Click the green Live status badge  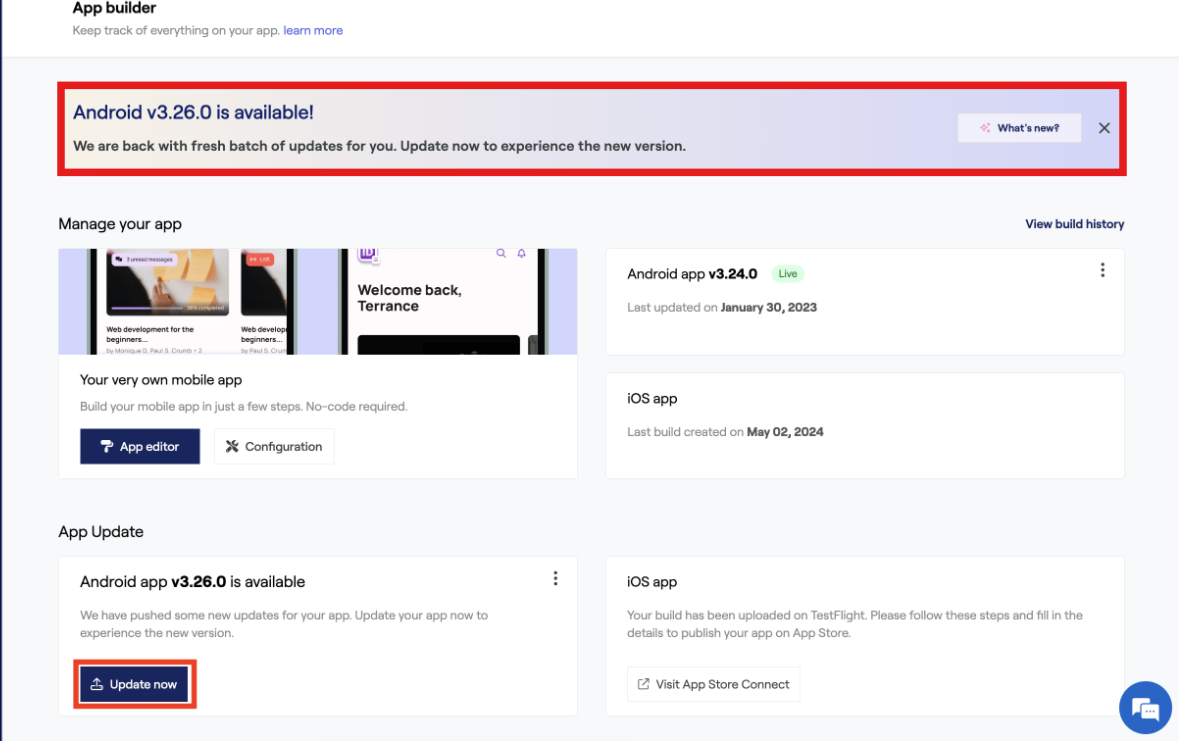(788, 274)
